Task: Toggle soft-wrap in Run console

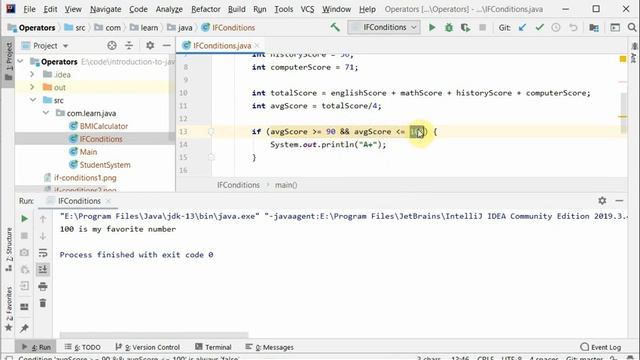Action: pos(43,253)
